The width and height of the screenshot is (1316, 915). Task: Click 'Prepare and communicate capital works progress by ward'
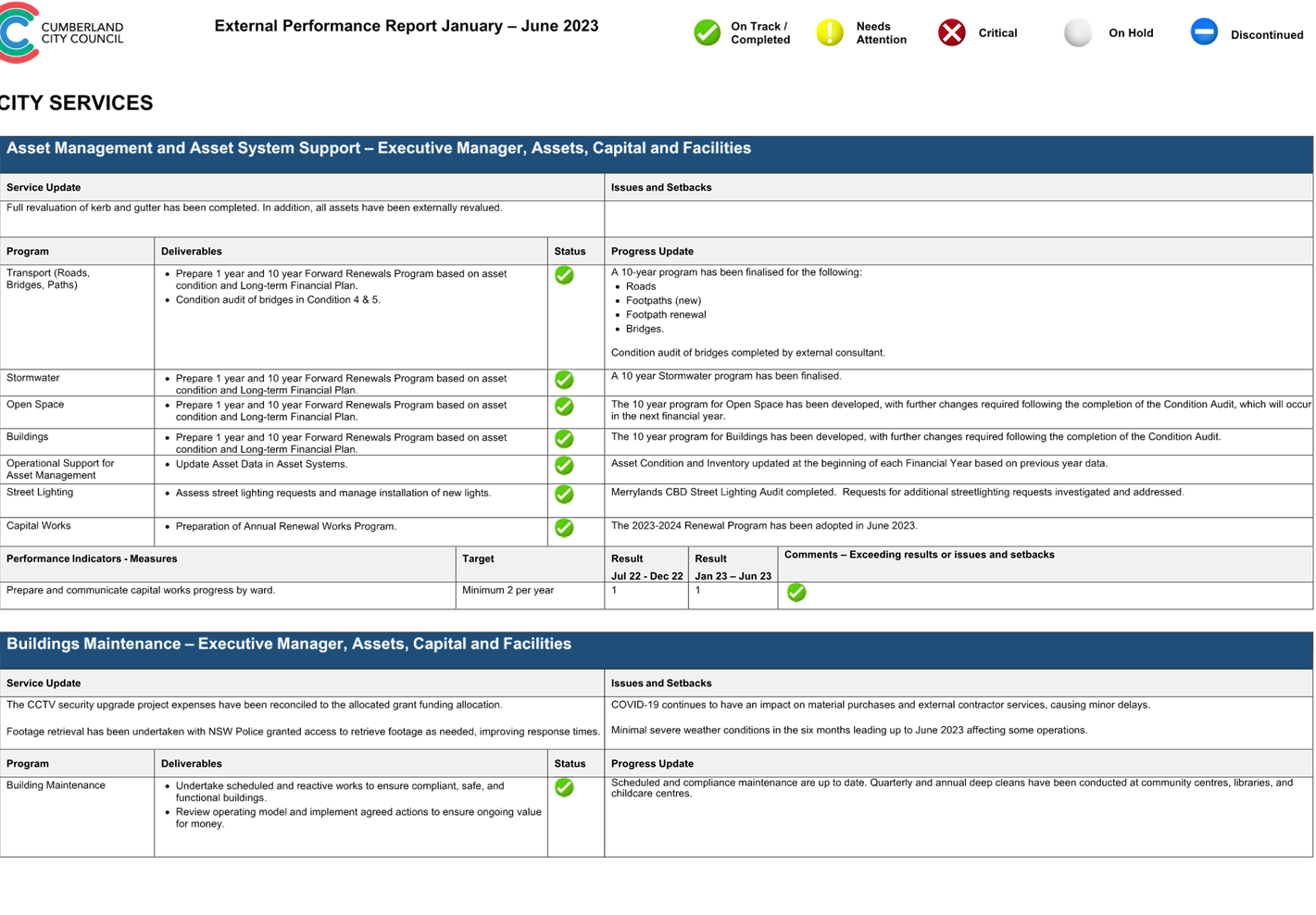141,590
